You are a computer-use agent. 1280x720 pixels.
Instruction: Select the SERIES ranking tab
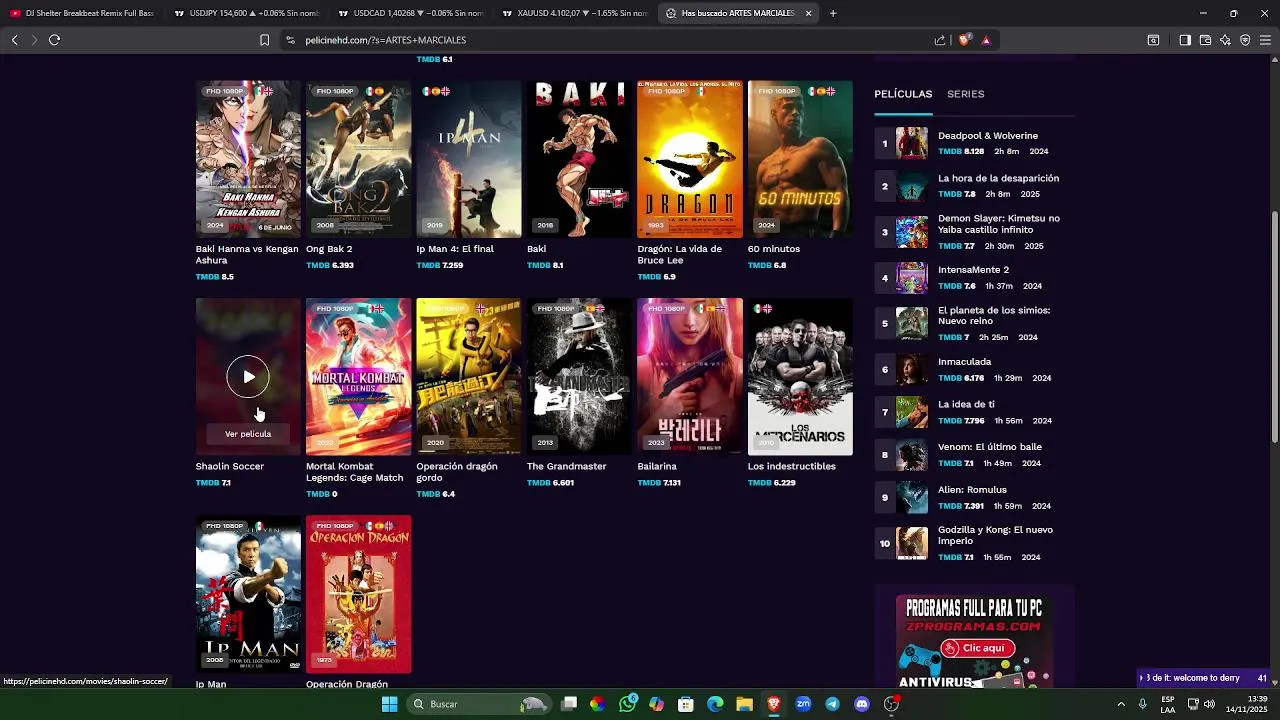[966, 94]
